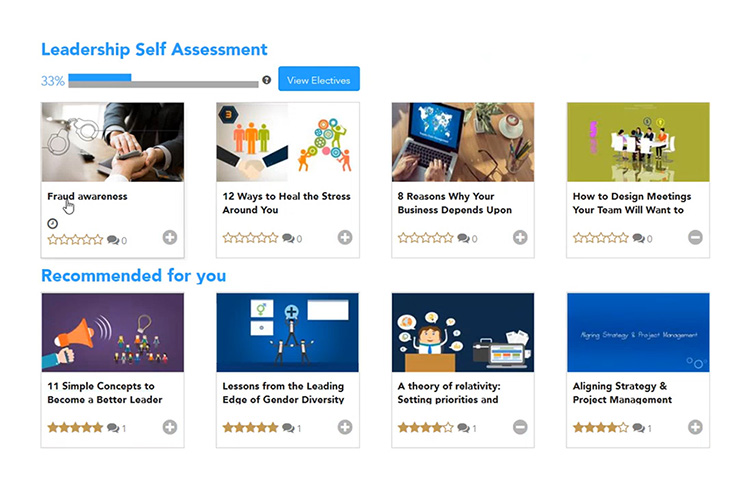This screenshot has width=750, height=488.
Task: Add Lessons from the Leading Edge course
Action: (345, 427)
